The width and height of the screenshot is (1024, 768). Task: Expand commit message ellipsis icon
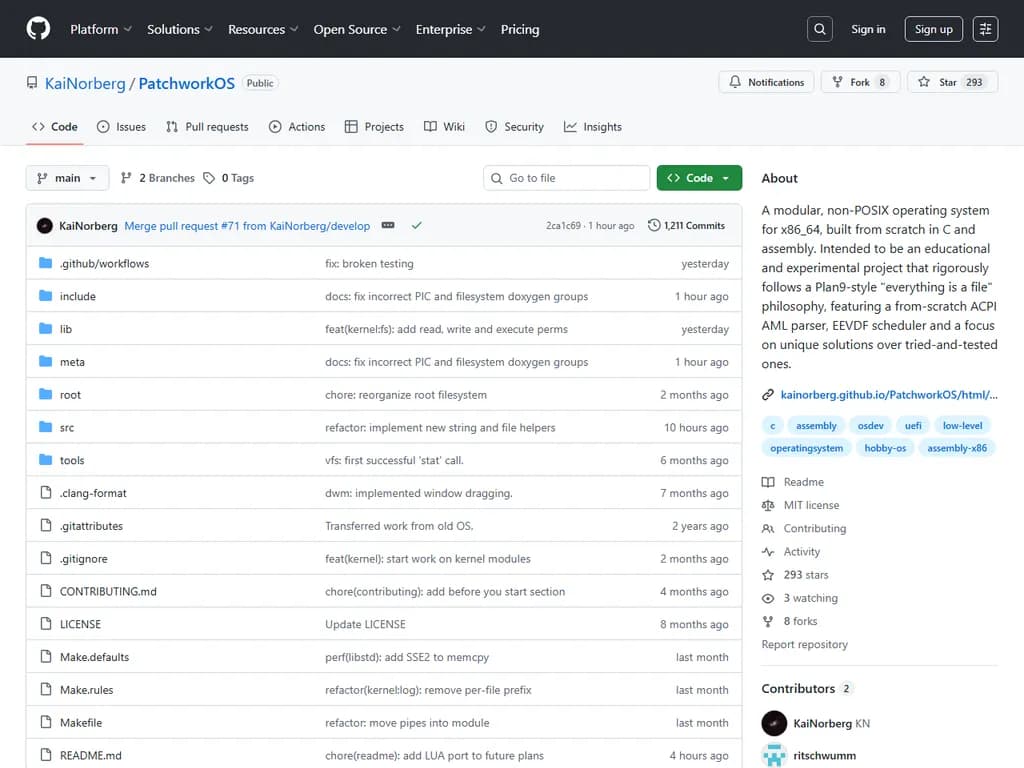[x=388, y=226]
